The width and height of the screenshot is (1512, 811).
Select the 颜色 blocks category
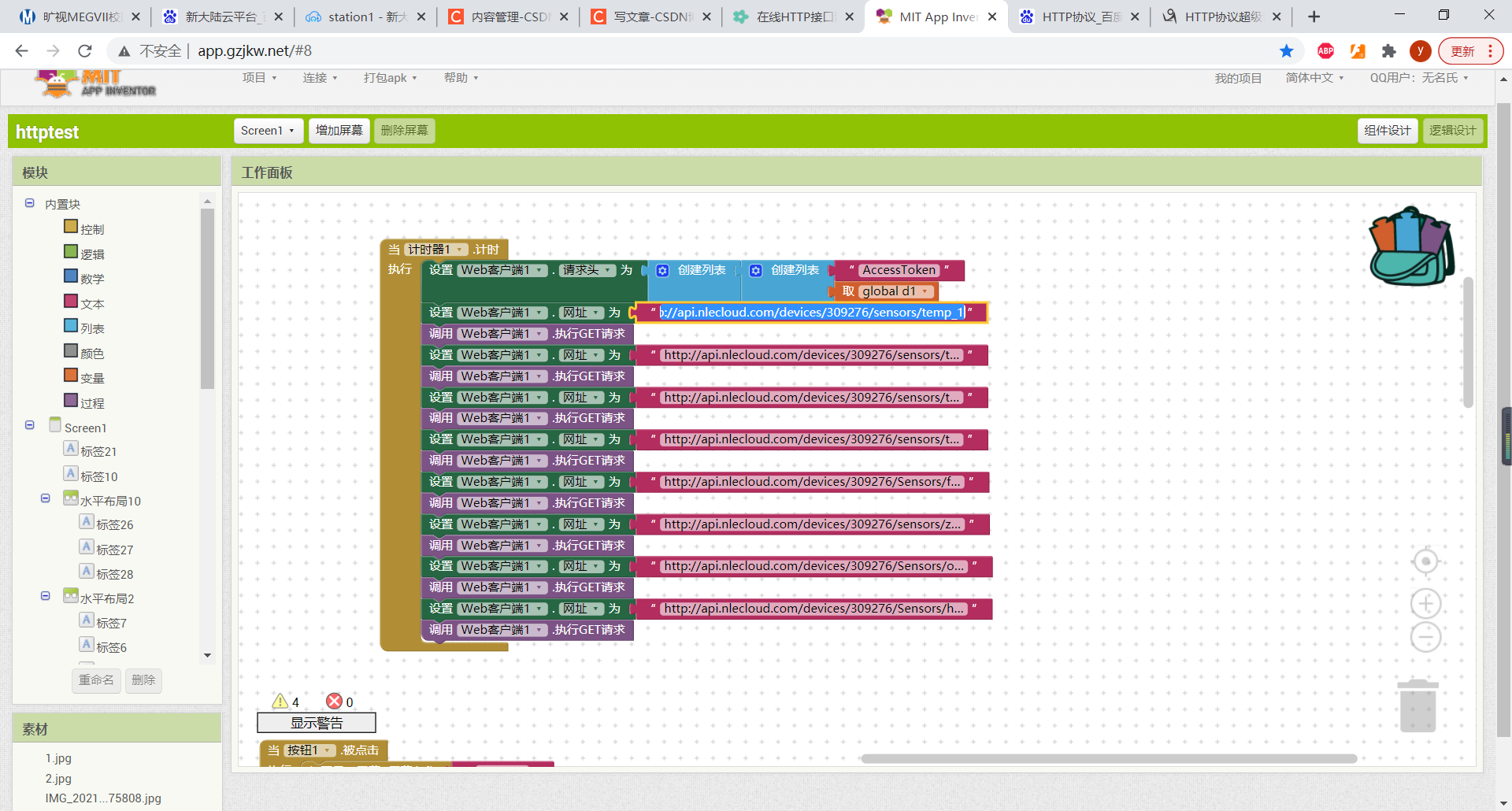pyautogui.click(x=83, y=353)
